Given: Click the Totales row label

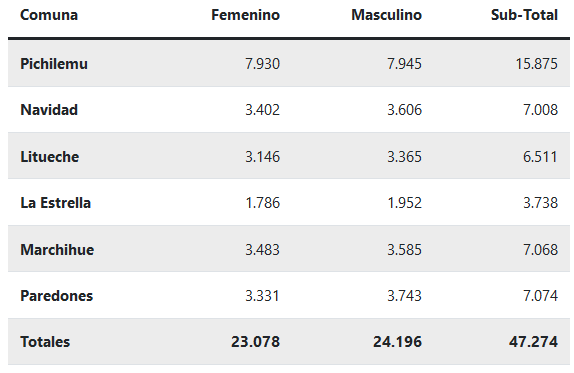Looking at the screenshot, I should click(x=45, y=342).
